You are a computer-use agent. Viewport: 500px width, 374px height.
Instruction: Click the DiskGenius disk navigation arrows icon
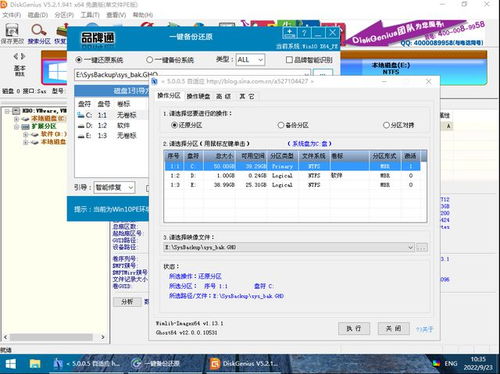click(x=19, y=56)
